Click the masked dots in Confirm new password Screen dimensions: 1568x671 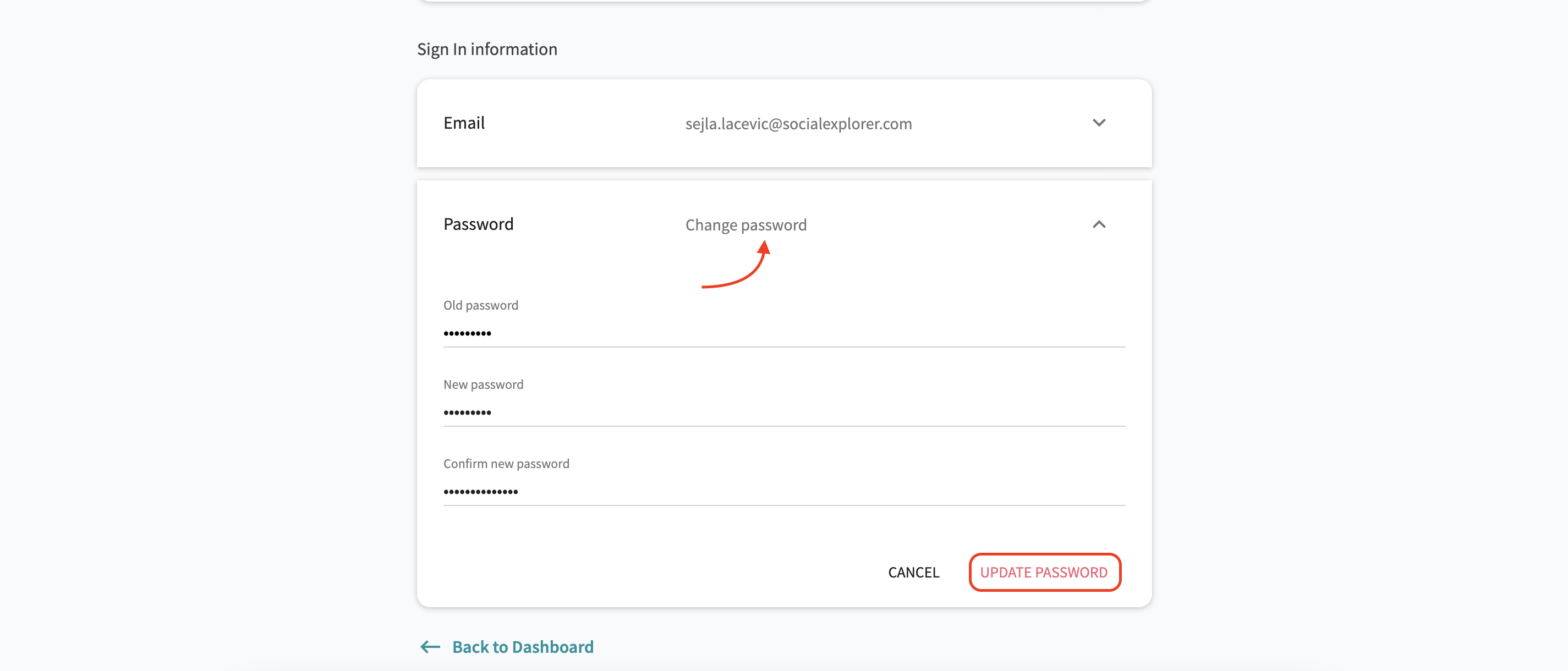point(480,492)
